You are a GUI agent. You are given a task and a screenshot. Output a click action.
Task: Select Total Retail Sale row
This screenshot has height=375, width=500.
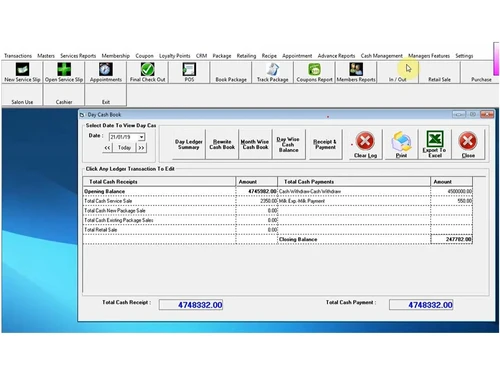click(x=159, y=230)
